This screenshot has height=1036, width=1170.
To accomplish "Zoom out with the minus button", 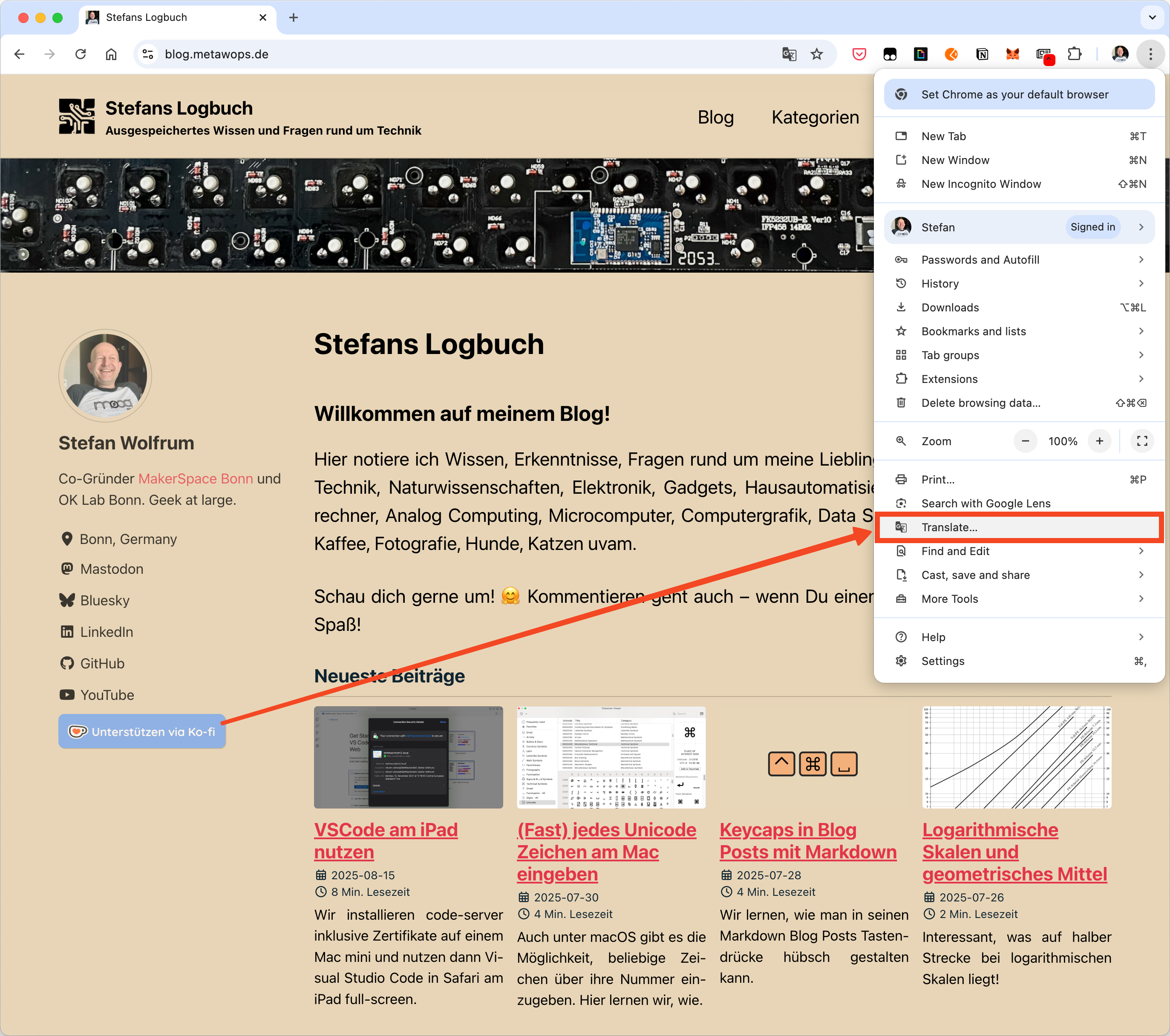I will 1025,441.
